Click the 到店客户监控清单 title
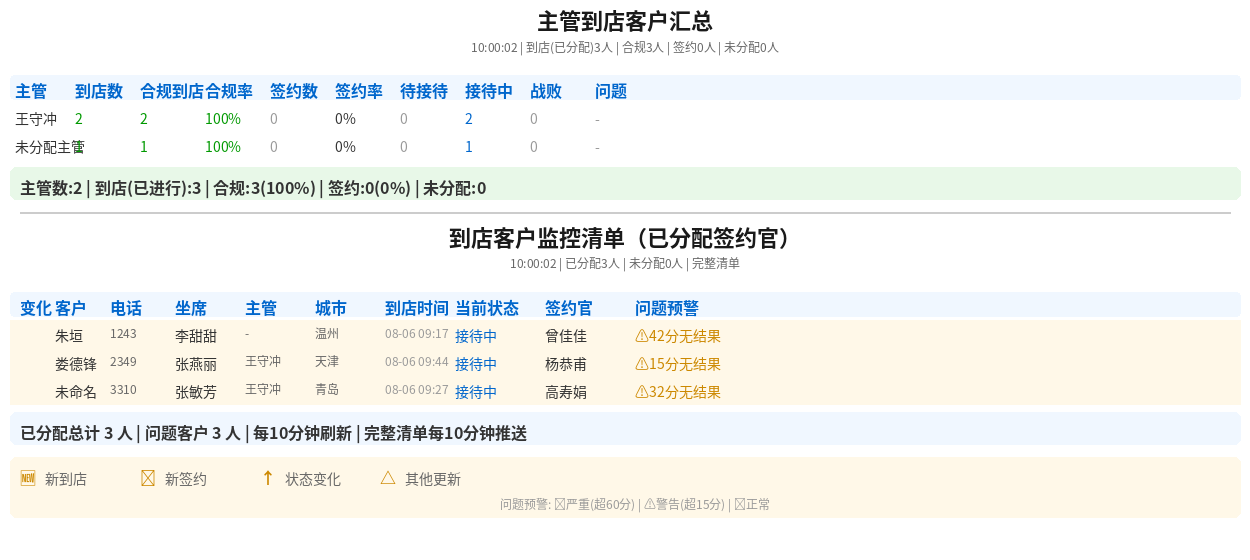This screenshot has height=560, width=1250. [625, 238]
